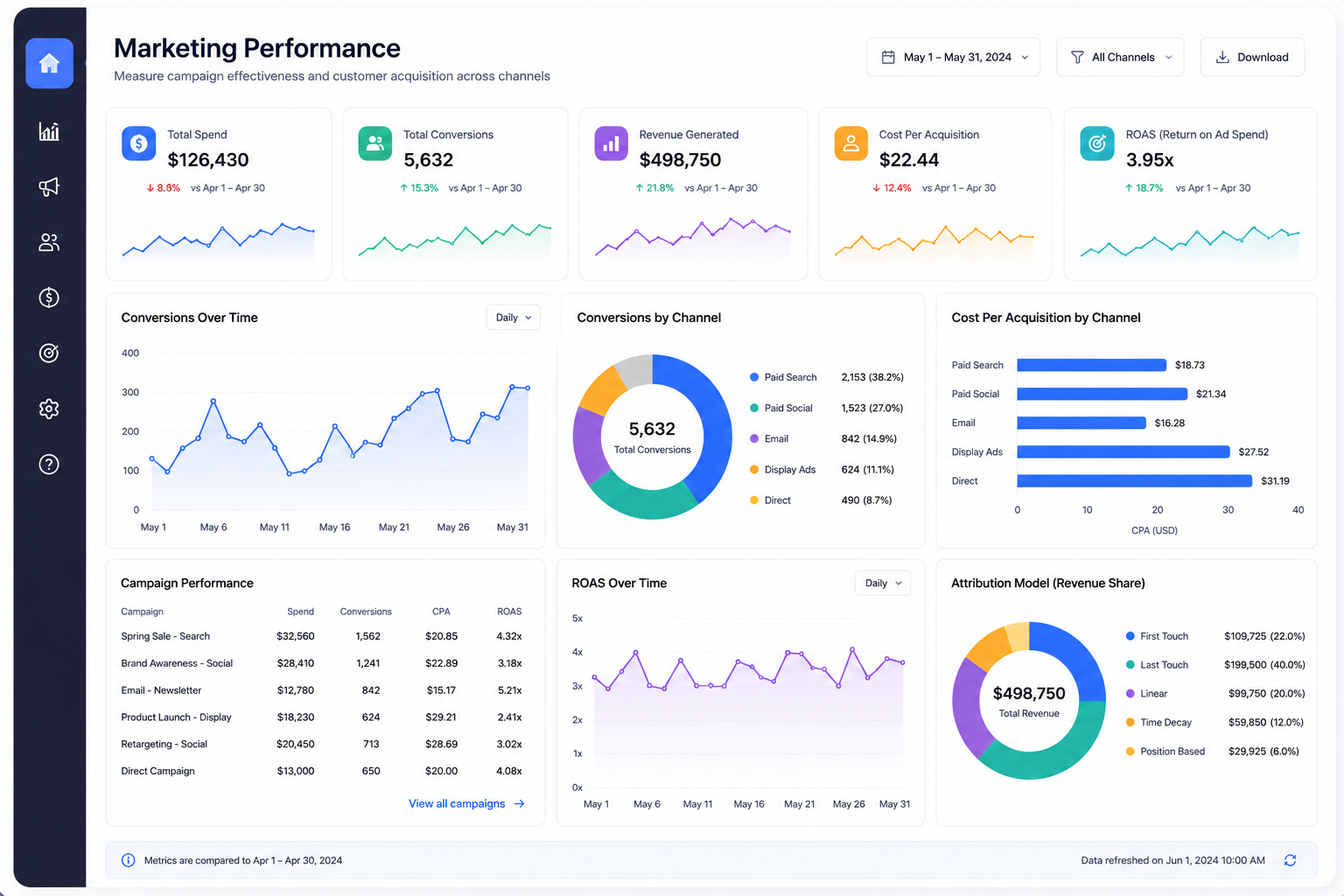Open the Daily dropdown in ROAS Over Time

(x=882, y=583)
